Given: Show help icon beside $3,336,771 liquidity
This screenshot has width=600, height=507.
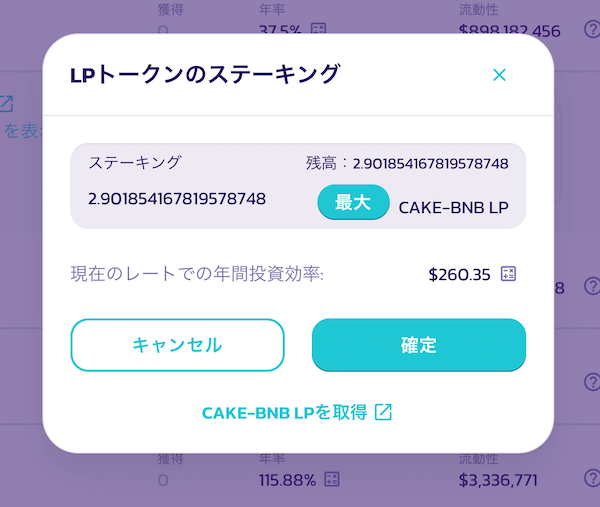Looking at the screenshot, I should [x=592, y=478].
